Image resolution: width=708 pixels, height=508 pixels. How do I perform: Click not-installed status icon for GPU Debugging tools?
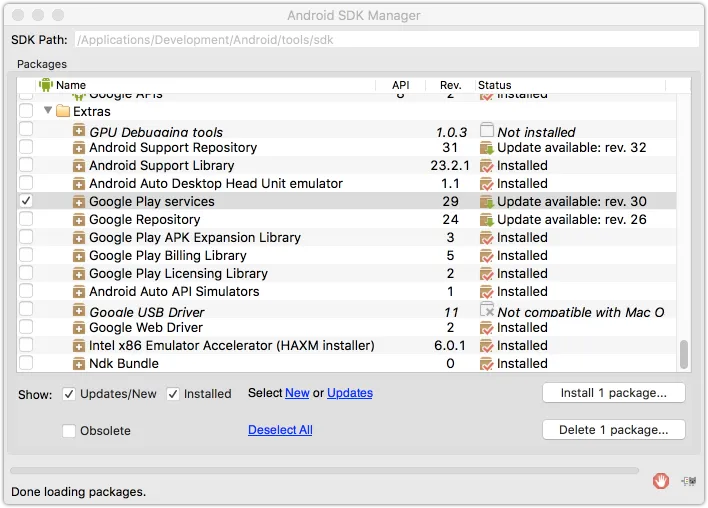tap(487, 130)
